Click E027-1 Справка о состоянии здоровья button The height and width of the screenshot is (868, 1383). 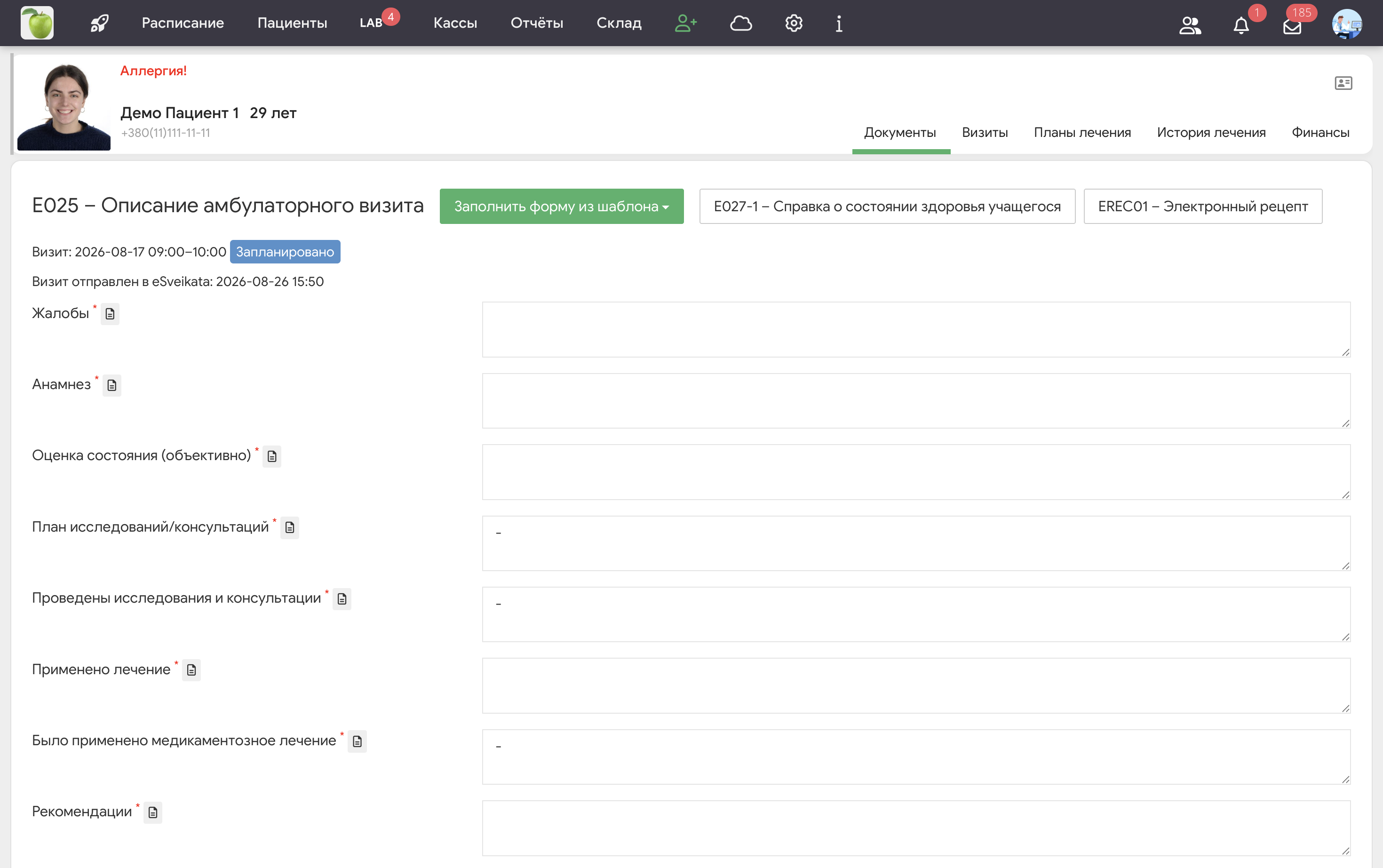887,206
